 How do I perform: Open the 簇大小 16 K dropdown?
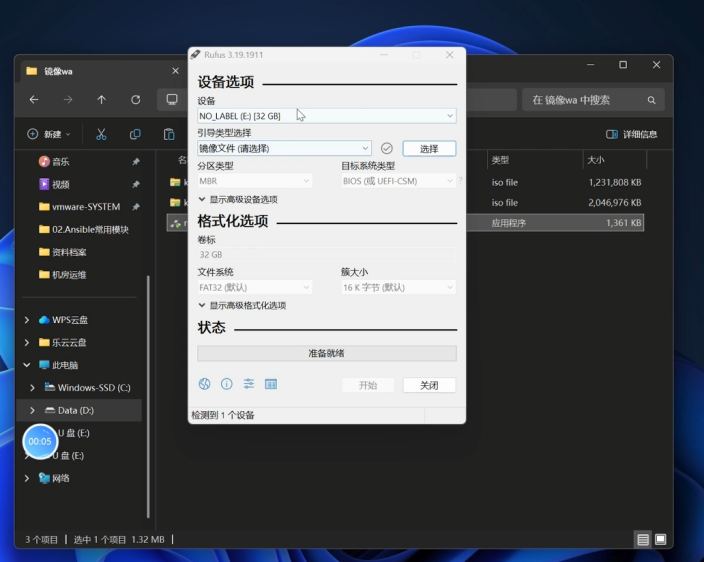tap(398, 287)
